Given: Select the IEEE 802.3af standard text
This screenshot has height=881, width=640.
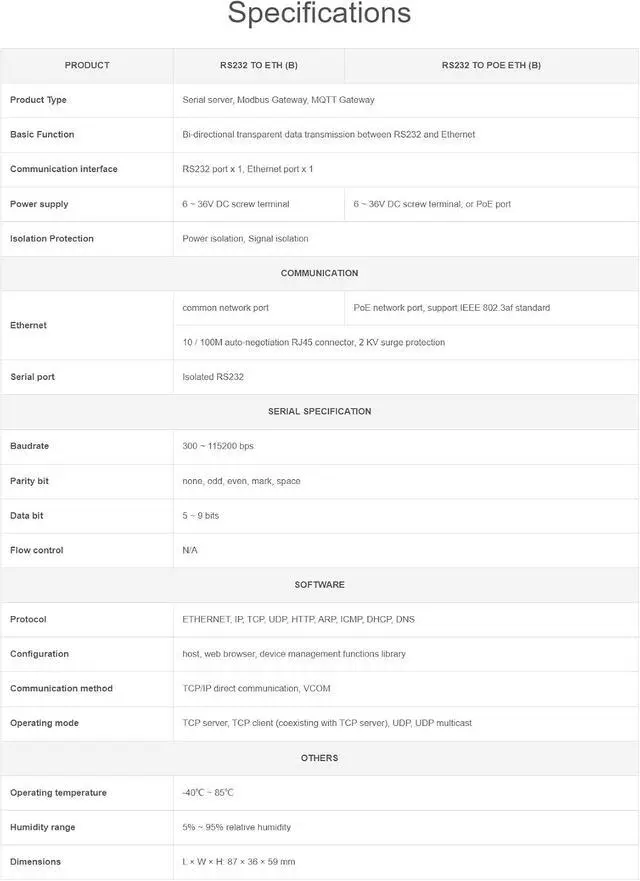Looking at the screenshot, I should click(505, 308).
